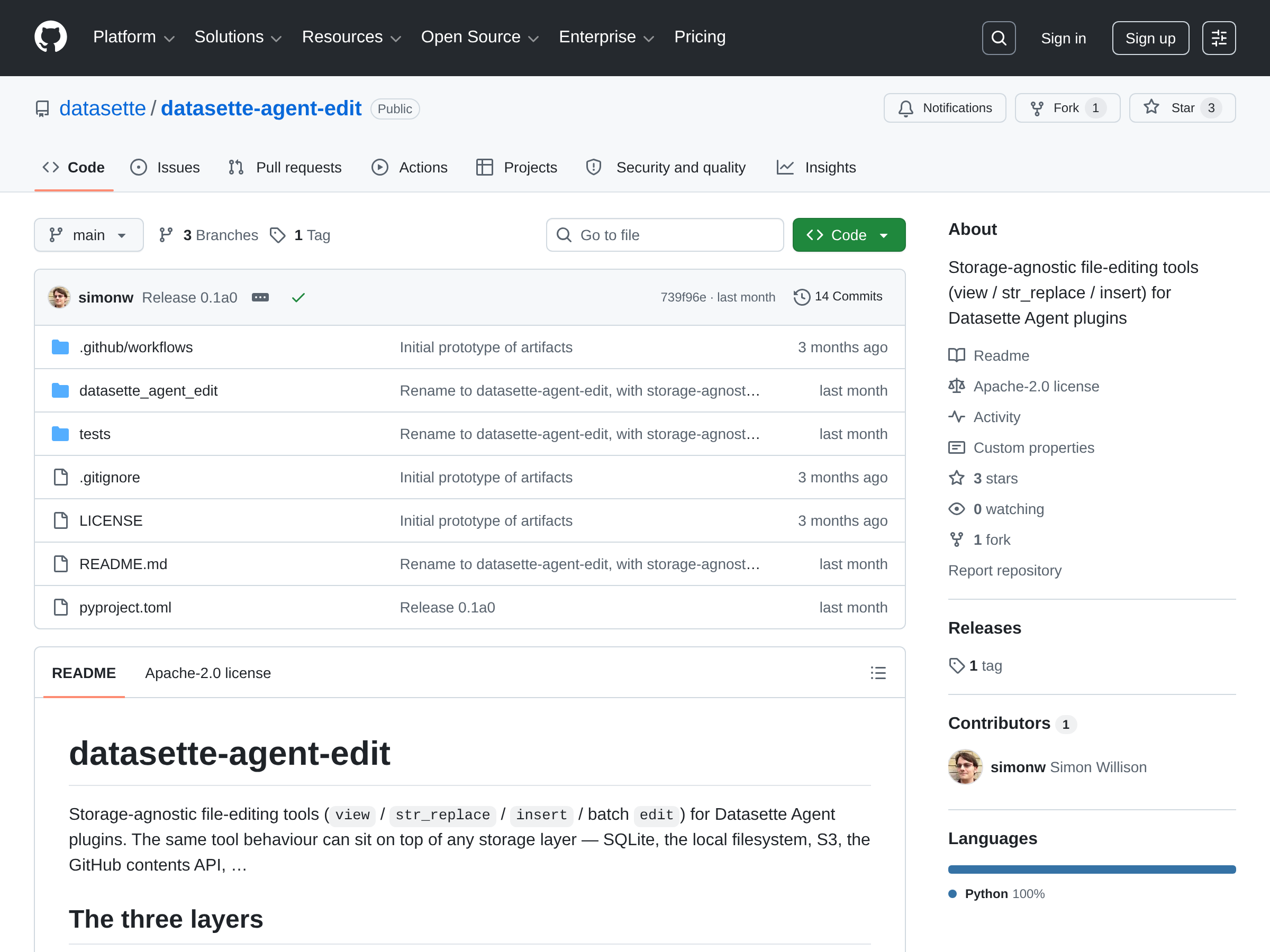Click the Sign up button
Screen dimensions: 1270x952
[1150, 38]
